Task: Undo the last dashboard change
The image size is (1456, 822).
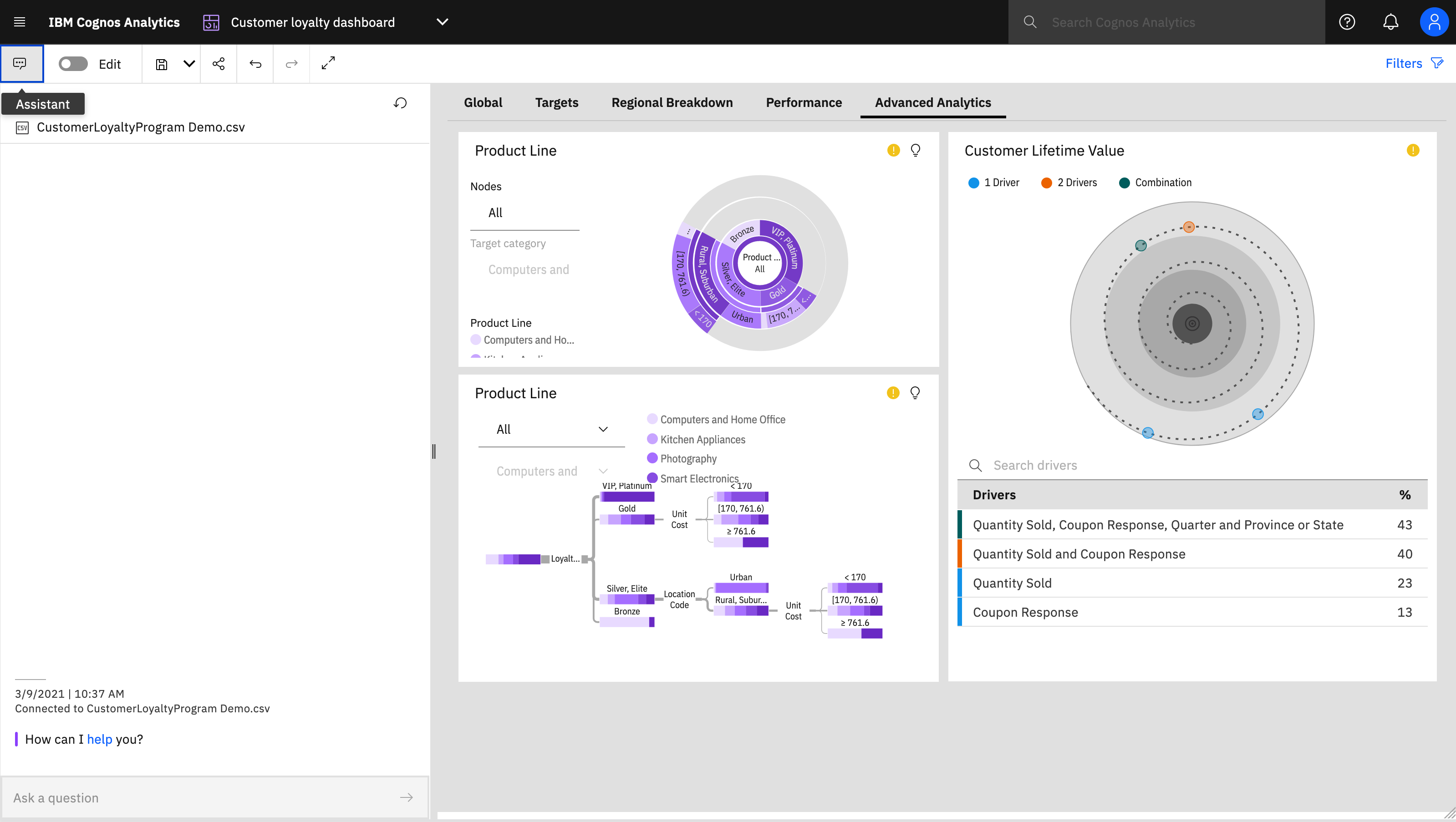Action: click(255, 63)
